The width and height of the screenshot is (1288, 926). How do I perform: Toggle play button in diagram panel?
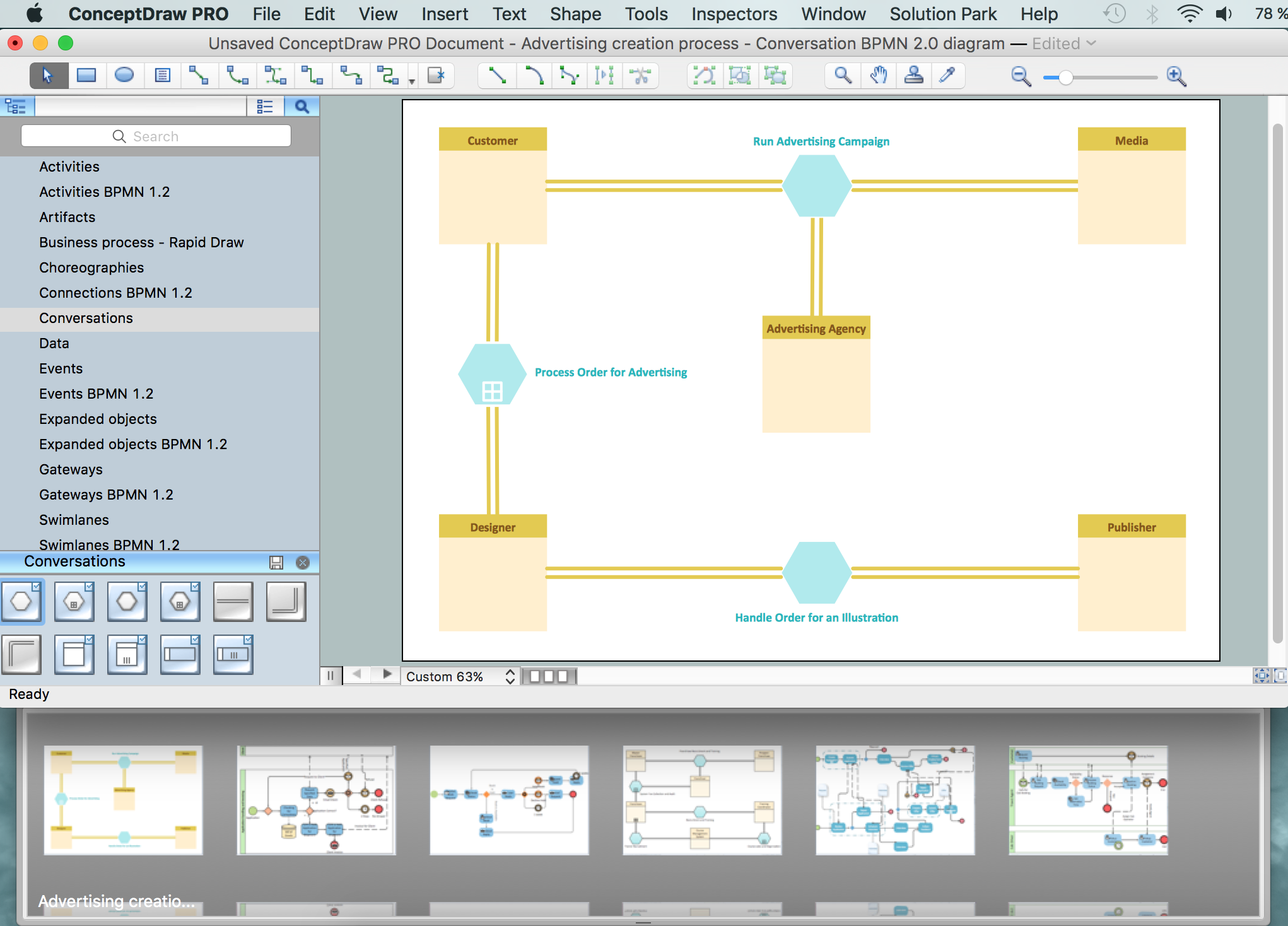pyautogui.click(x=388, y=676)
